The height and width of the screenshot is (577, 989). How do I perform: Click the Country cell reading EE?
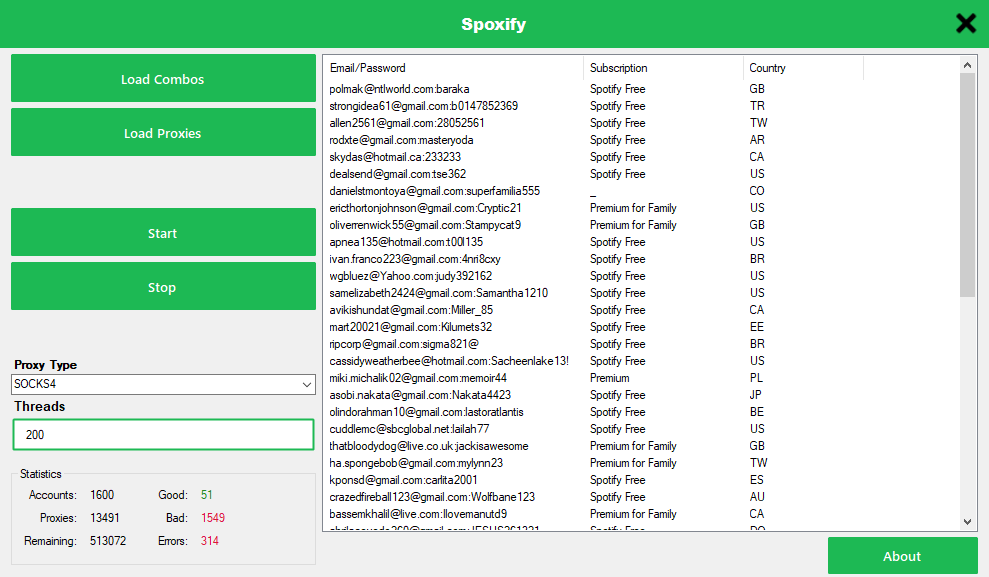[757, 327]
